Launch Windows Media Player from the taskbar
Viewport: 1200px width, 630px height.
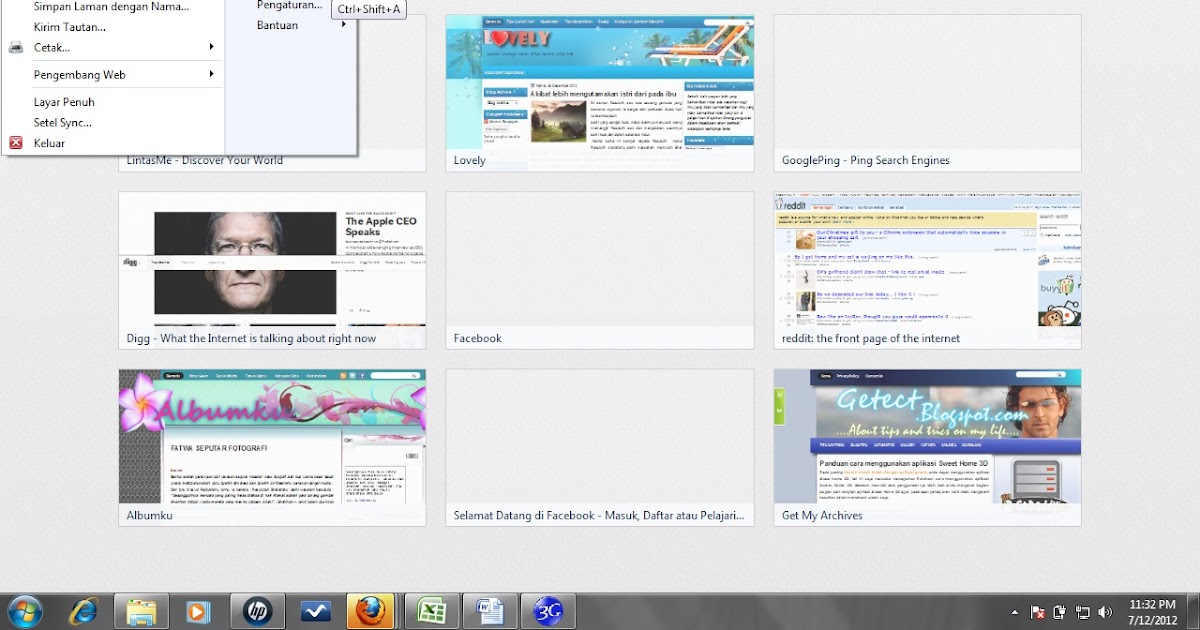pyautogui.click(x=199, y=610)
